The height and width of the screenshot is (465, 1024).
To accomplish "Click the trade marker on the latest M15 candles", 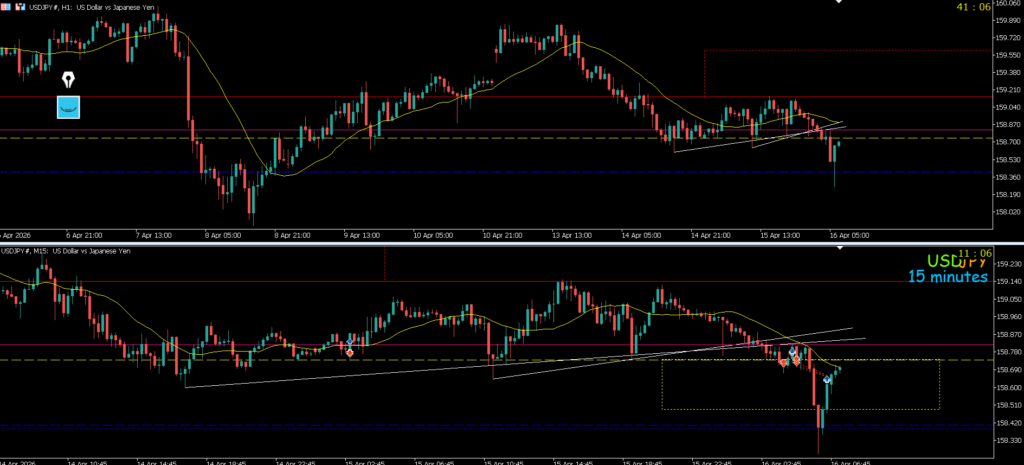I will tap(828, 379).
